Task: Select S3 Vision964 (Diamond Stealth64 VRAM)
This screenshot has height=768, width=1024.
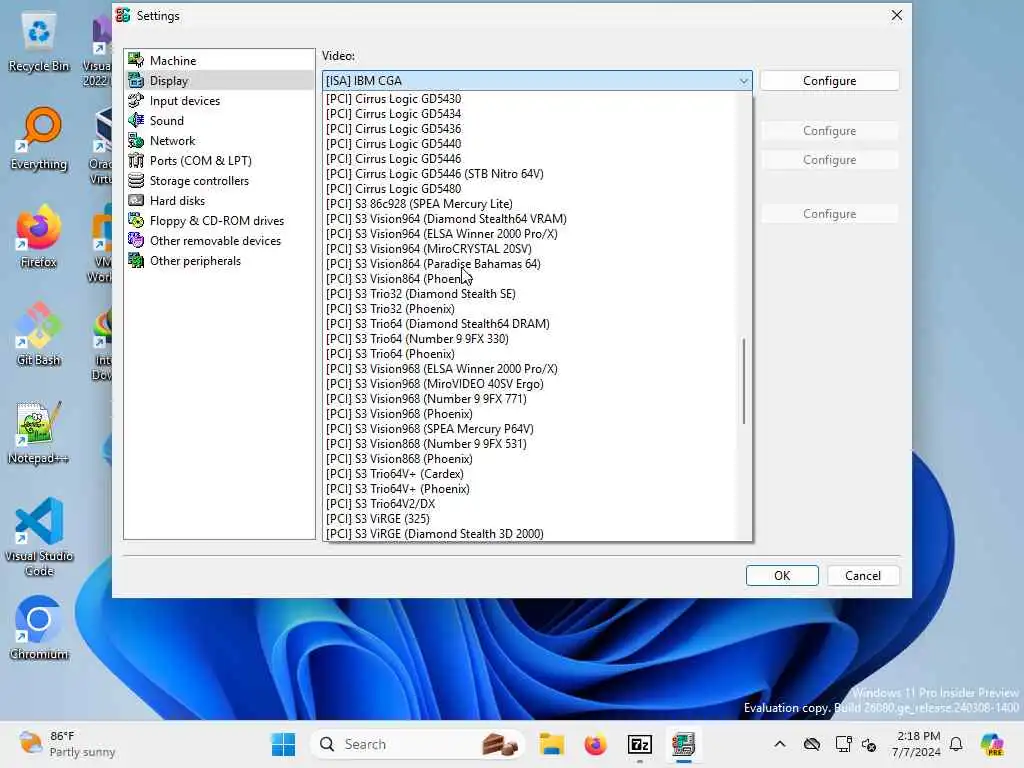Action: 530,219
